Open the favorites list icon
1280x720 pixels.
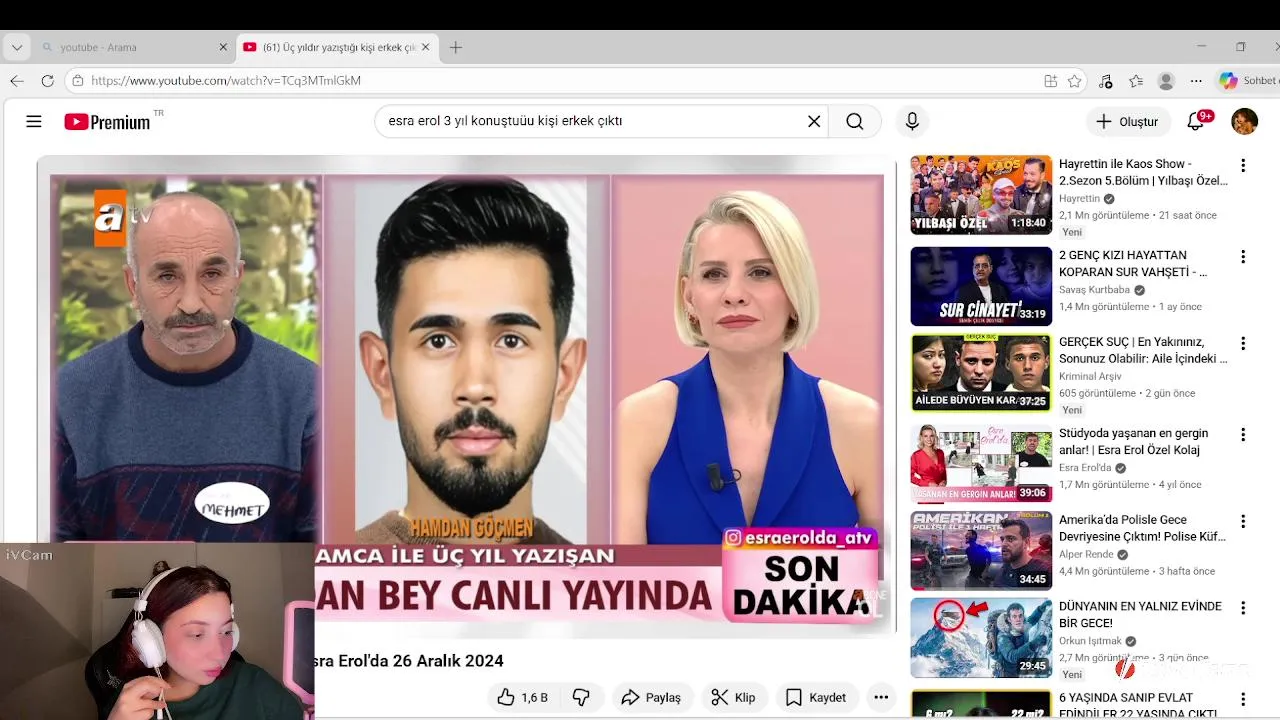click(x=1136, y=81)
